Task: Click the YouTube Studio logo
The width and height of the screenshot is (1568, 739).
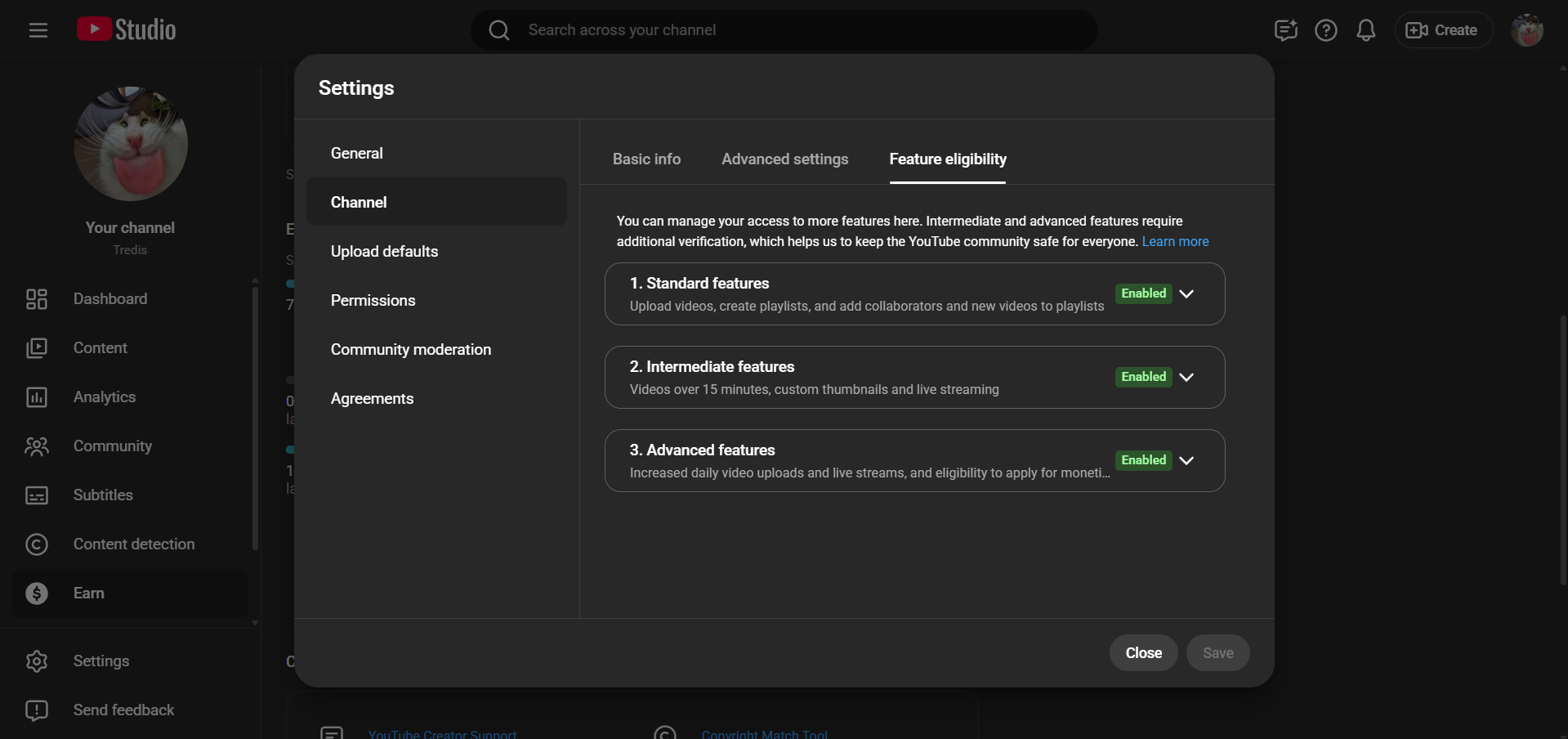Action: [127, 30]
